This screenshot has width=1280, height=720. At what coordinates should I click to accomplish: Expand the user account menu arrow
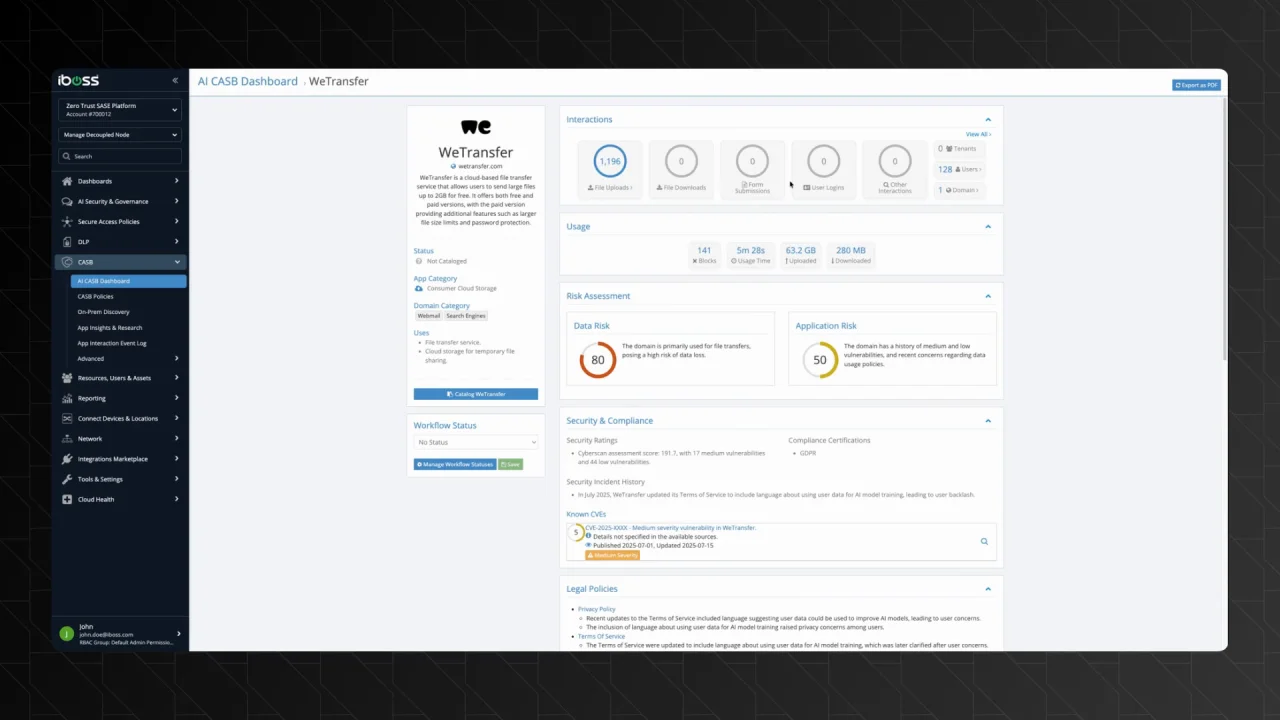(179, 634)
